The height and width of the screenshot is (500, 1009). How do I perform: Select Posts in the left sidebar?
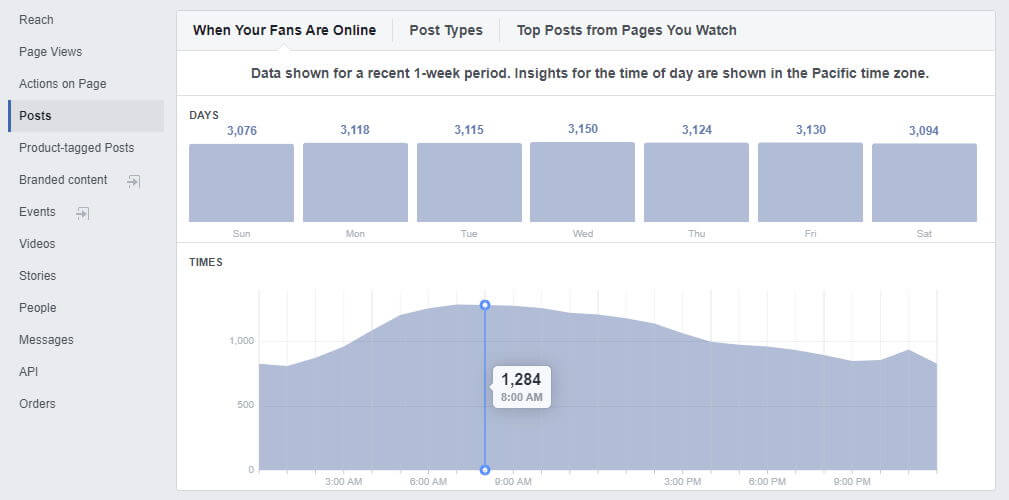pos(35,116)
